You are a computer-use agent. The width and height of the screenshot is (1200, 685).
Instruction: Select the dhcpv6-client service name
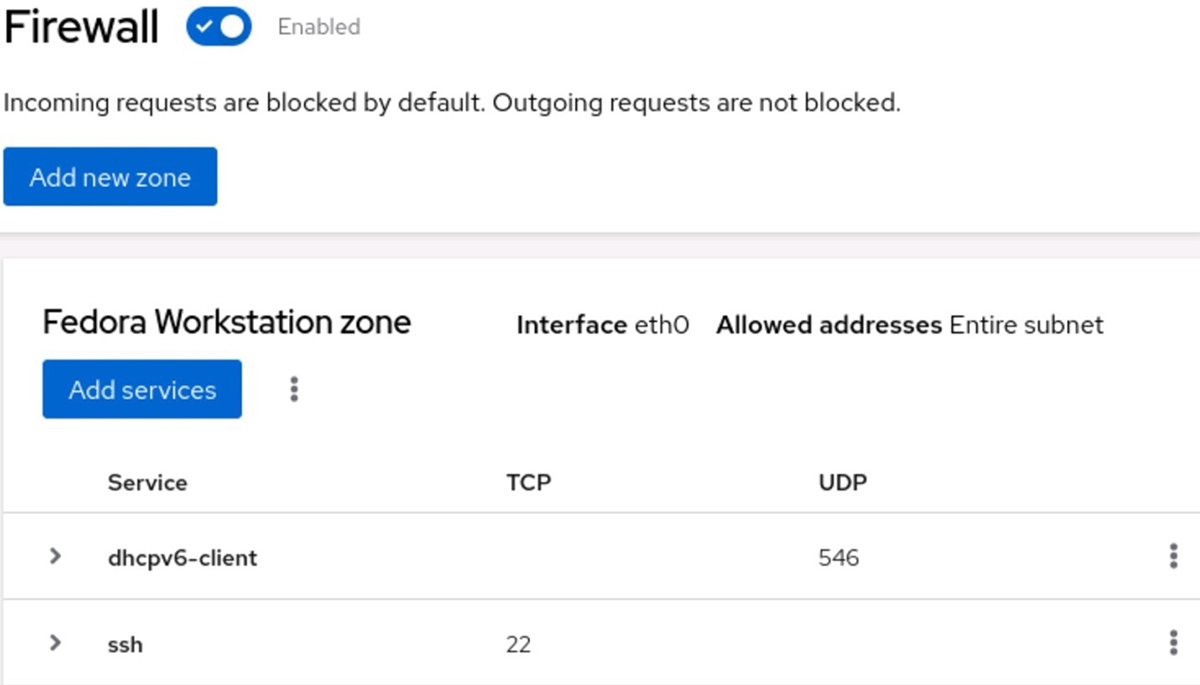coord(182,558)
